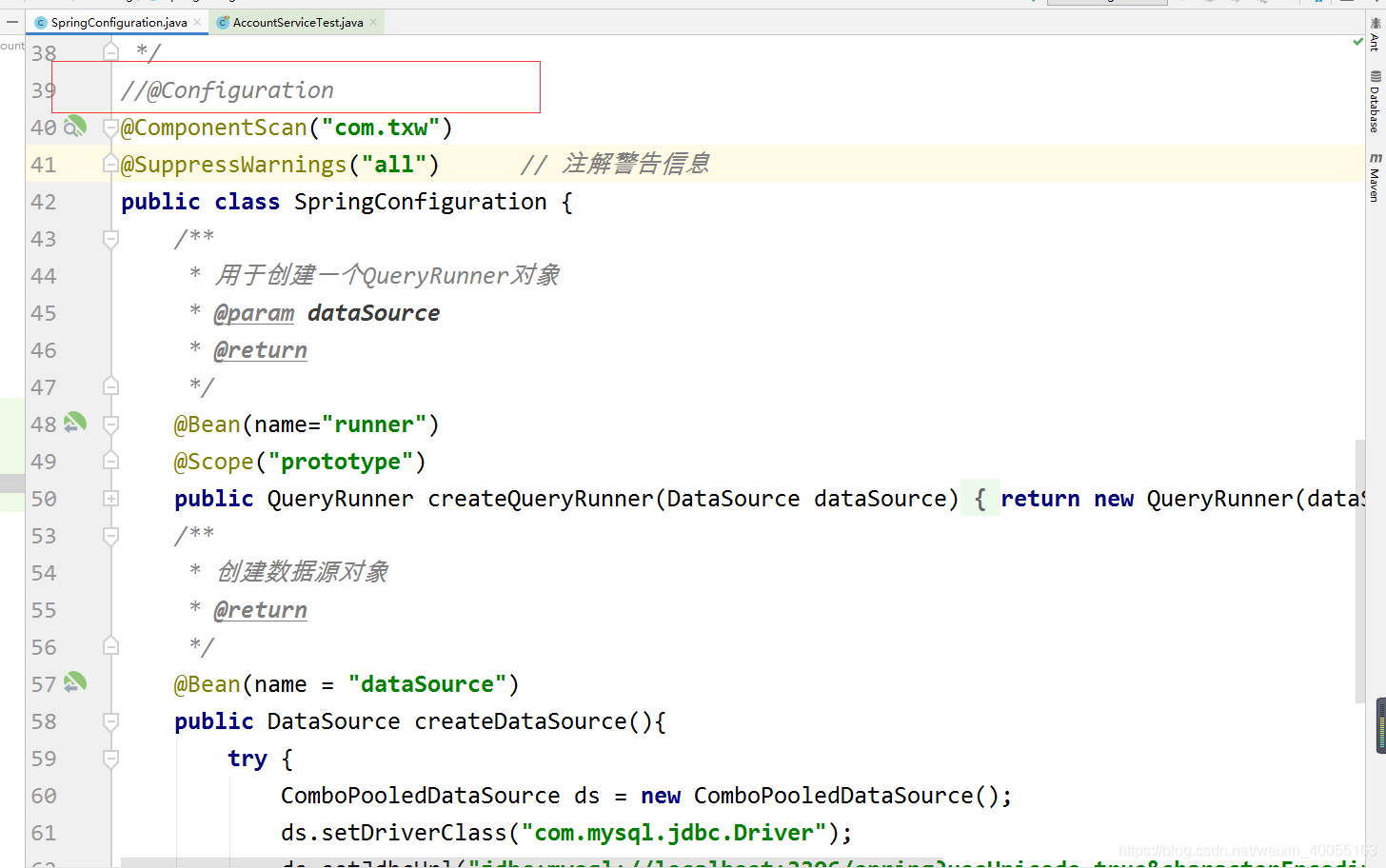Click the @return tag on line 46
The image size is (1386, 868).
click(x=261, y=350)
